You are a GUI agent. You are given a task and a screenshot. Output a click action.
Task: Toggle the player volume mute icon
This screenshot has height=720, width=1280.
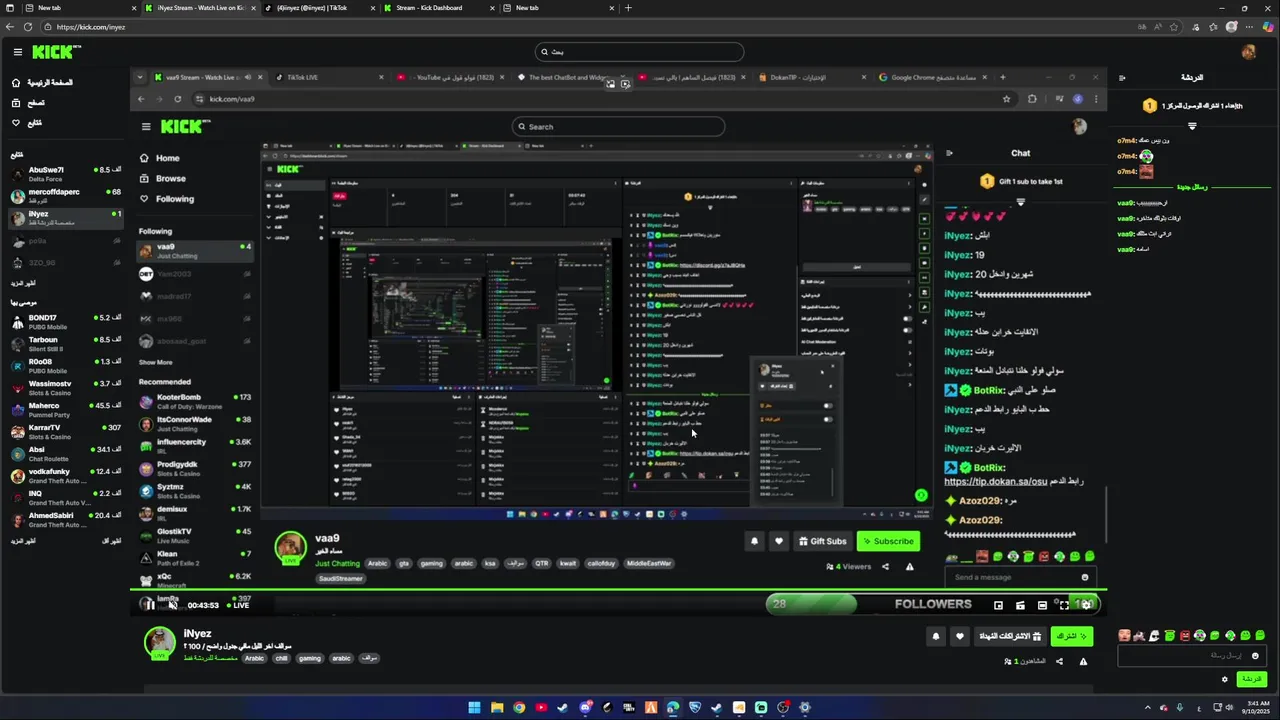coord(172,604)
